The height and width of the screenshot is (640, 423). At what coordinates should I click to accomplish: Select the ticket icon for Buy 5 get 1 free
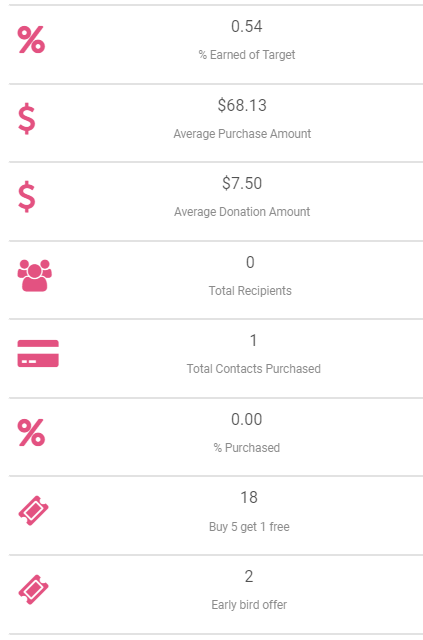[x=33, y=511]
